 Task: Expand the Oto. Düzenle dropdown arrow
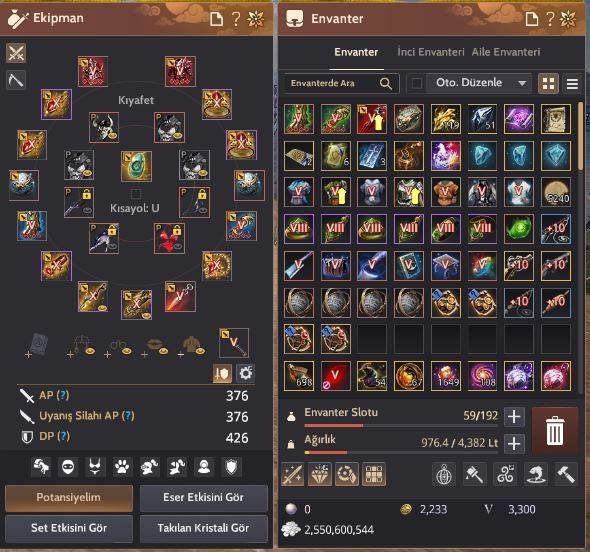tap(522, 83)
